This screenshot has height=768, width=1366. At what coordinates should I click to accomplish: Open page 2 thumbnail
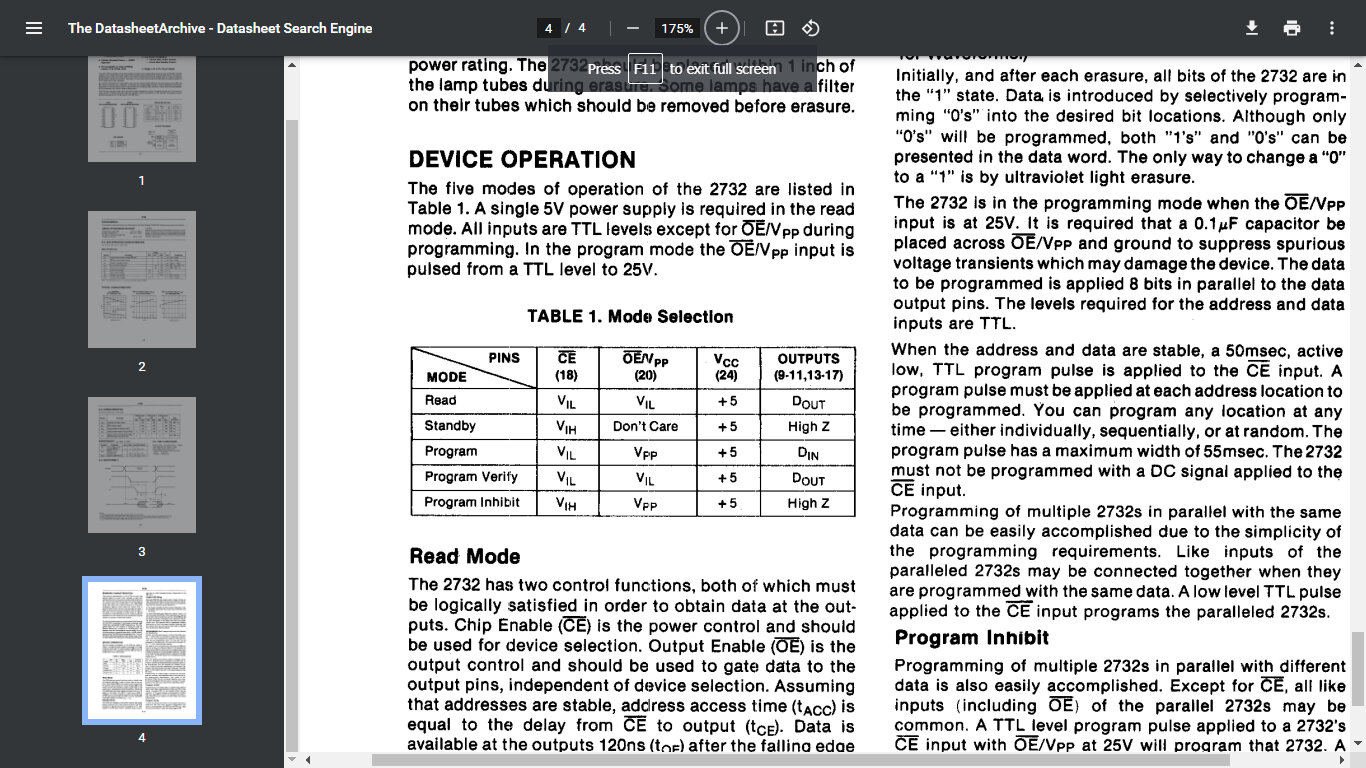(142, 279)
